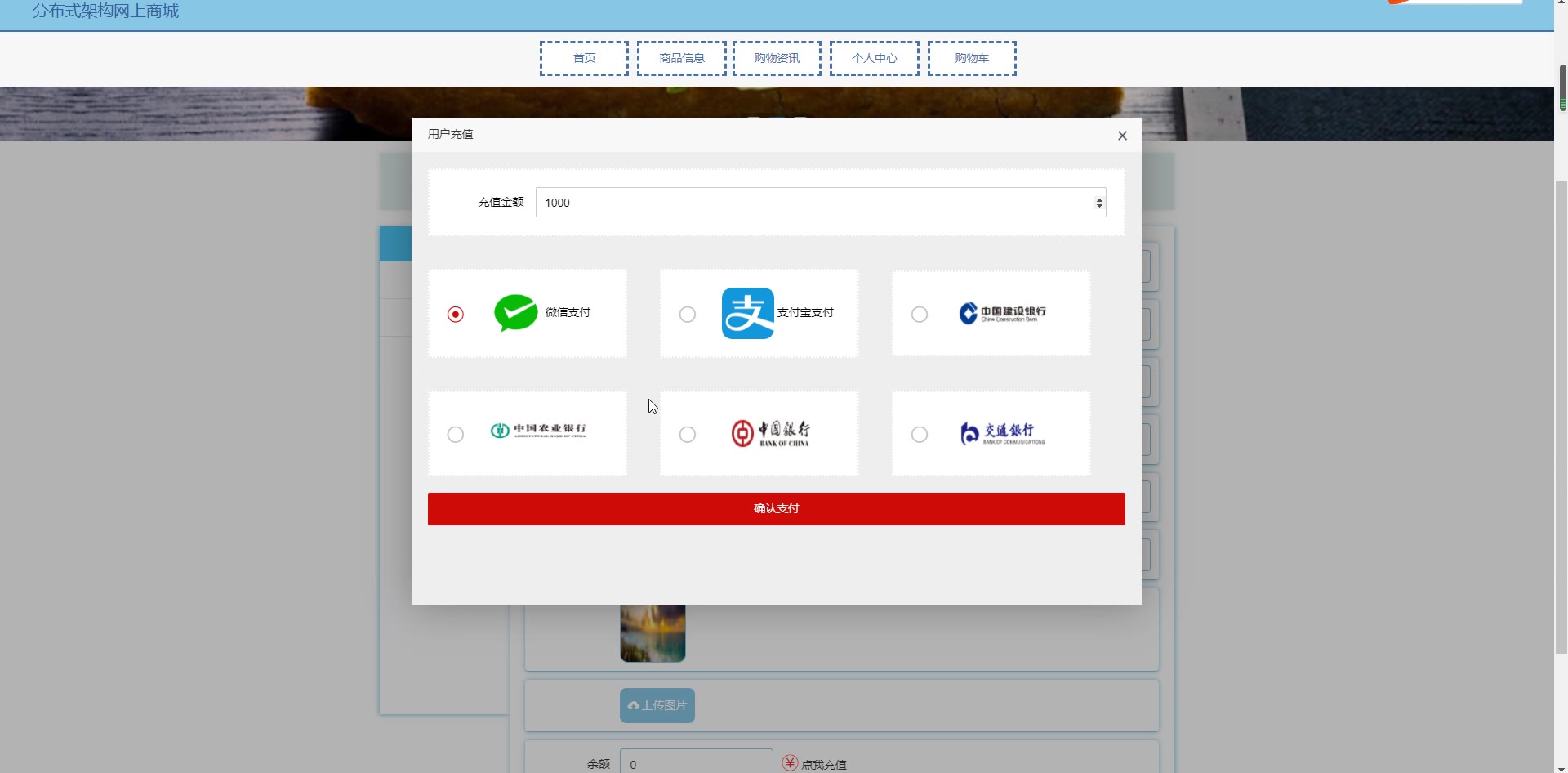Image resolution: width=1568 pixels, height=773 pixels.
Task: Focus the 充值金额 input field
Action: coord(821,203)
